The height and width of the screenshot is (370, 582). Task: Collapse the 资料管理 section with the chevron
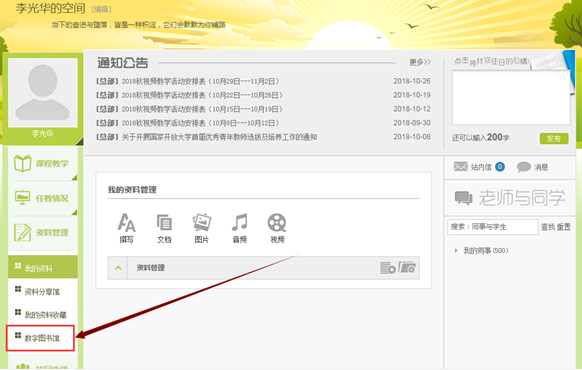(x=118, y=268)
